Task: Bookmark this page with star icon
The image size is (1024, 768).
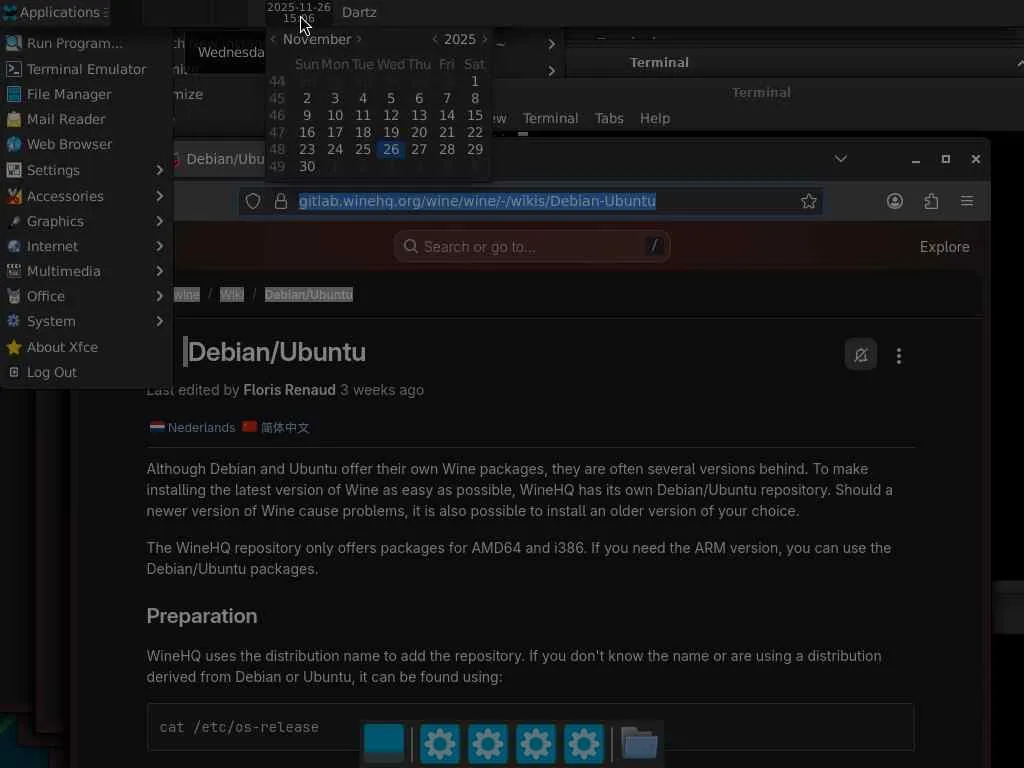Action: 808,201
